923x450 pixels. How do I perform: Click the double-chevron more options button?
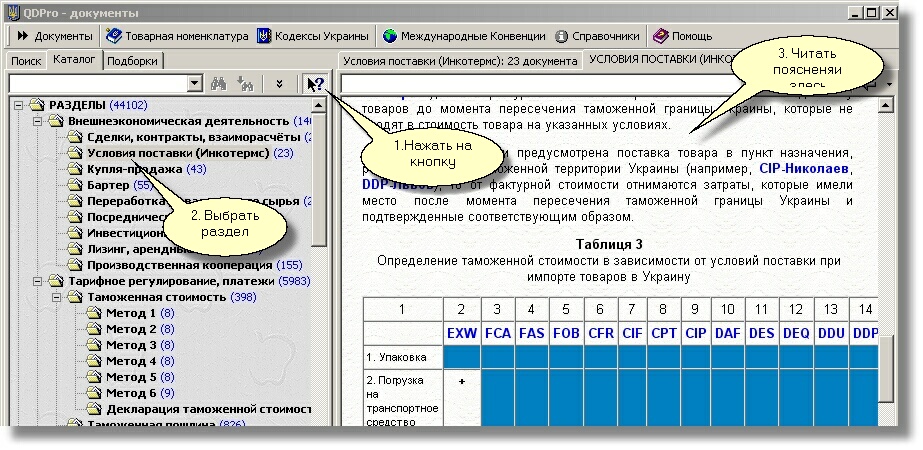point(279,84)
